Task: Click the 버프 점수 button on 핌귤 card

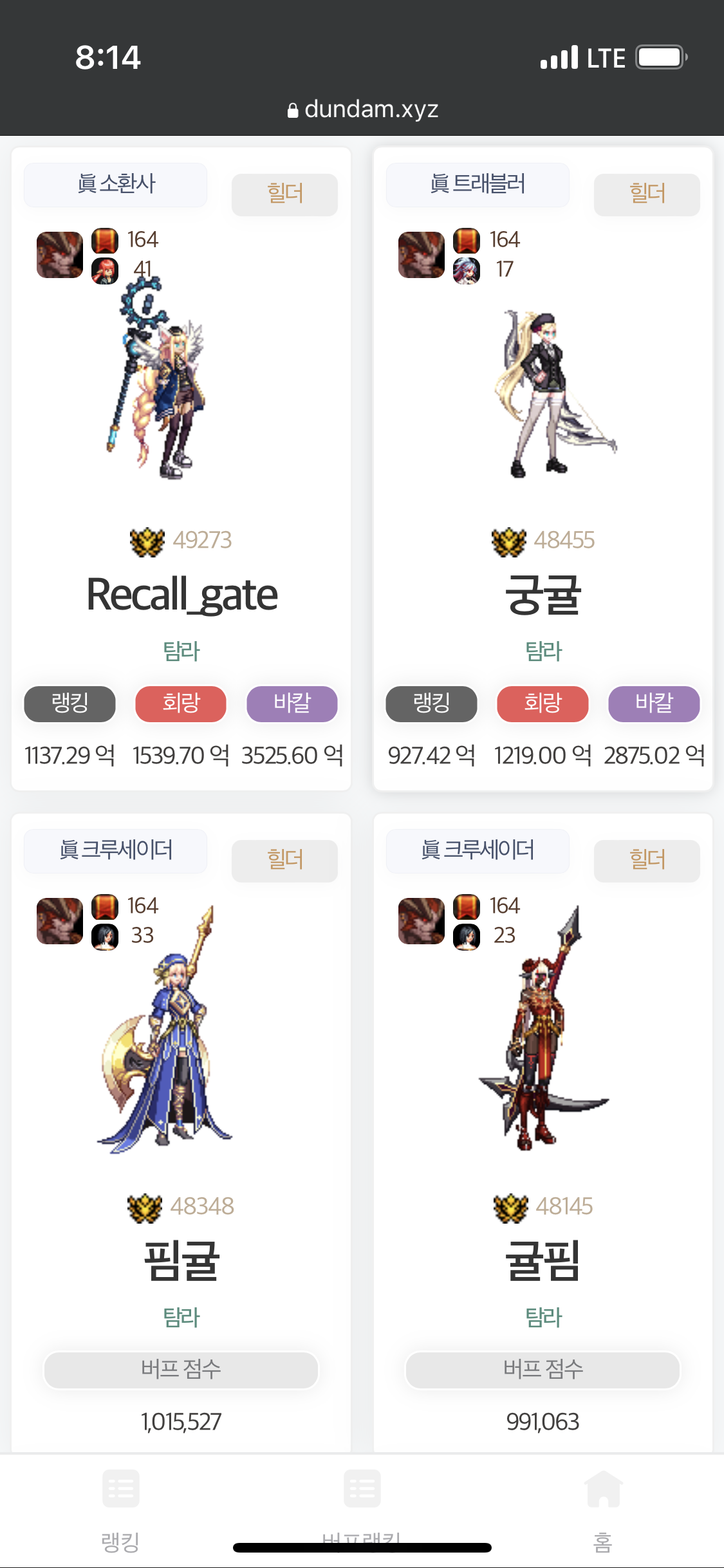Action: tap(181, 1370)
